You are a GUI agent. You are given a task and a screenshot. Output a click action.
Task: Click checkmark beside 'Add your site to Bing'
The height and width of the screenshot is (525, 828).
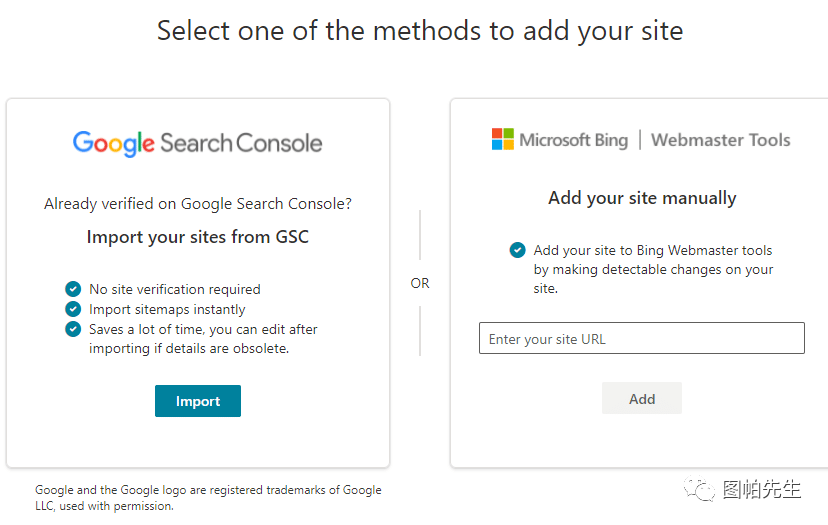point(517,250)
